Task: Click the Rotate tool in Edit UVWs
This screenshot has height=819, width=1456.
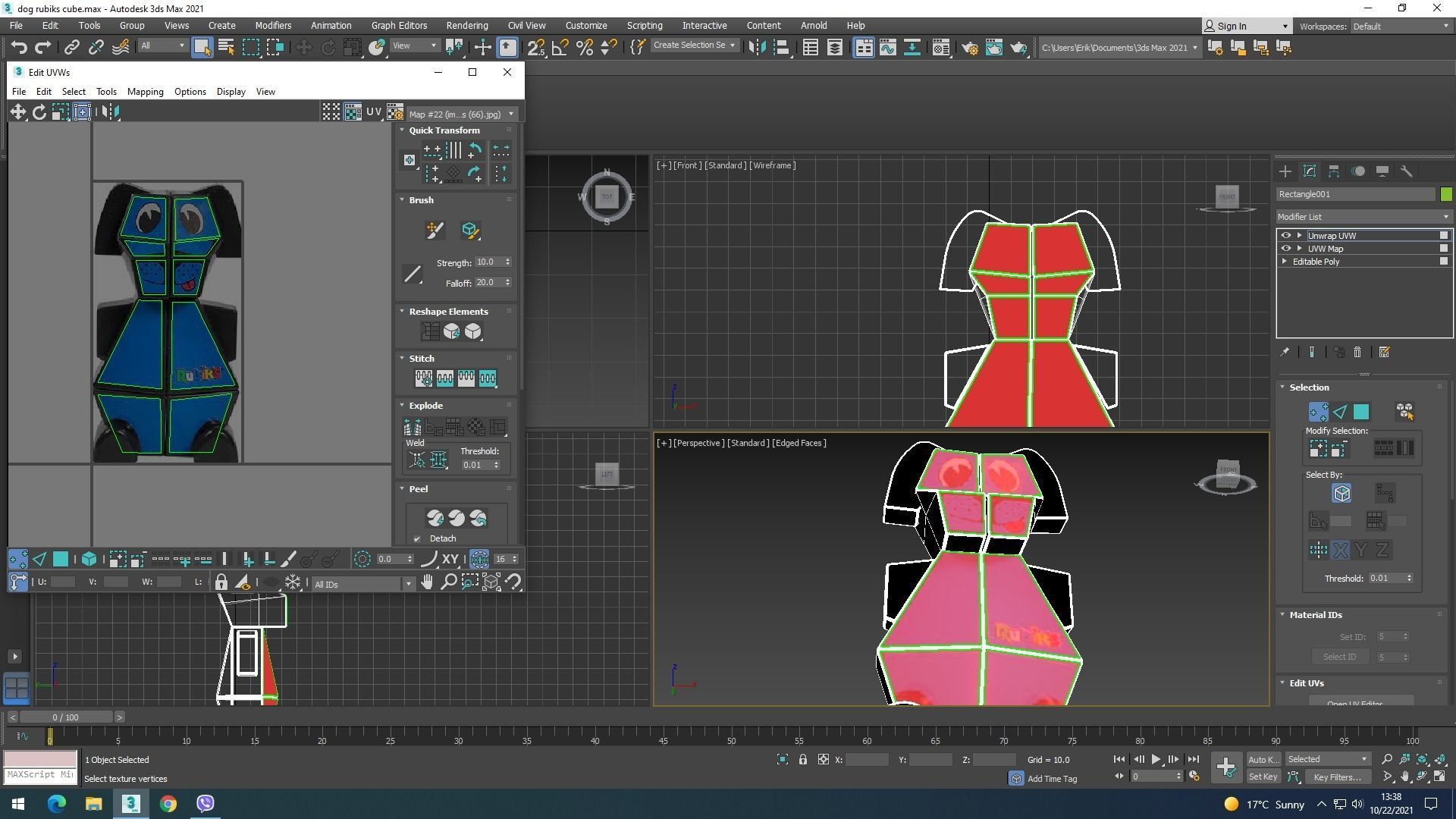Action: point(39,112)
